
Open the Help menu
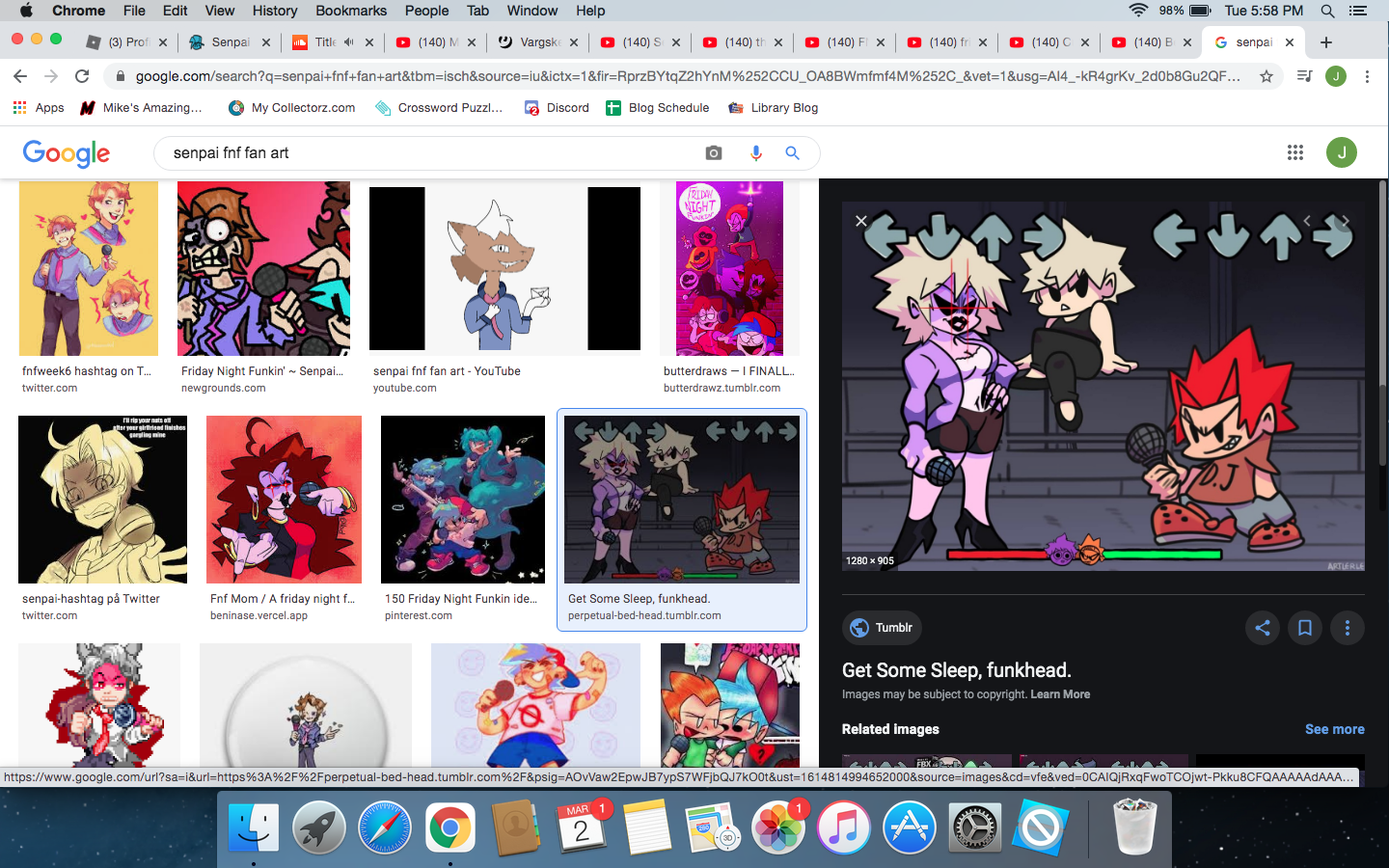[590, 11]
